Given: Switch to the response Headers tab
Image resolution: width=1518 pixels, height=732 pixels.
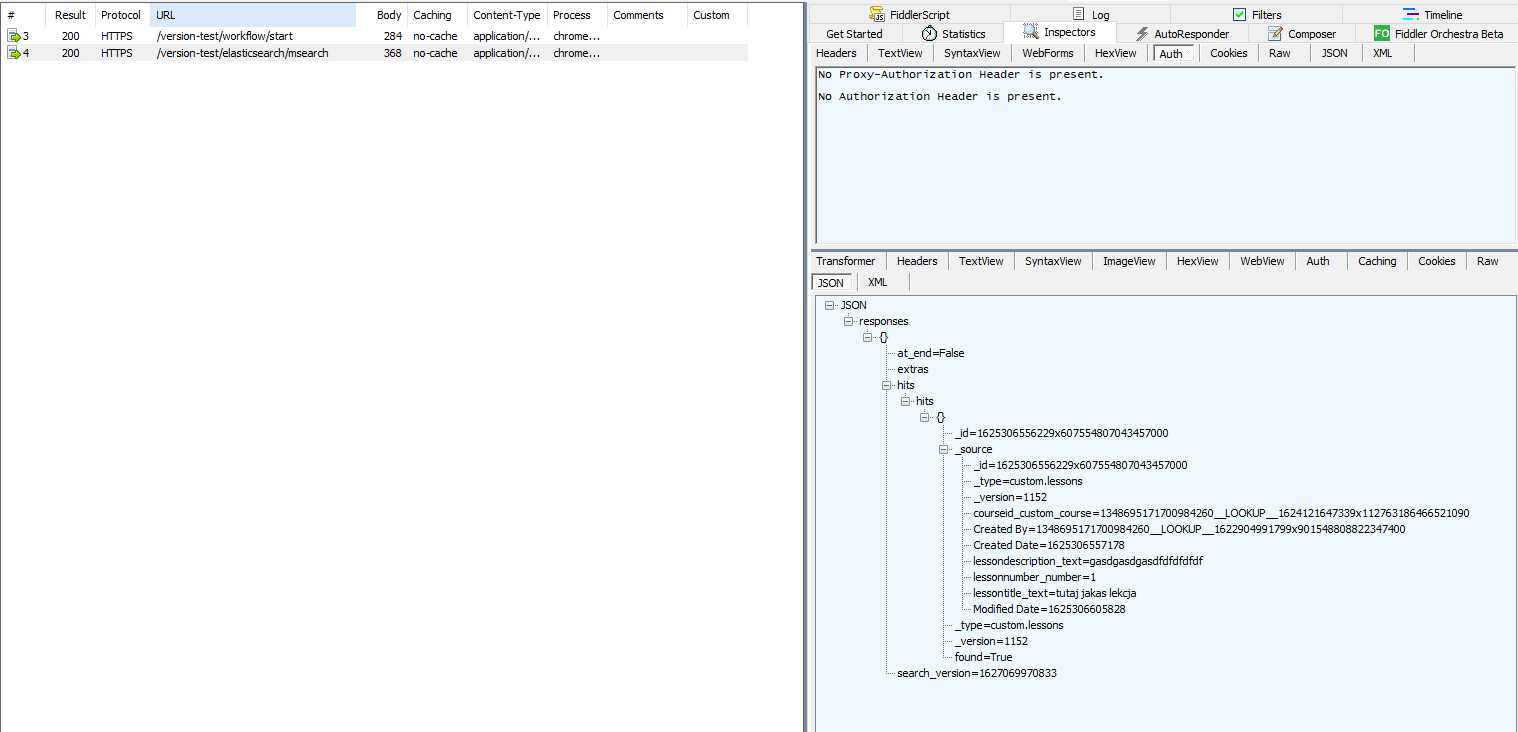Looking at the screenshot, I should (x=917, y=261).
